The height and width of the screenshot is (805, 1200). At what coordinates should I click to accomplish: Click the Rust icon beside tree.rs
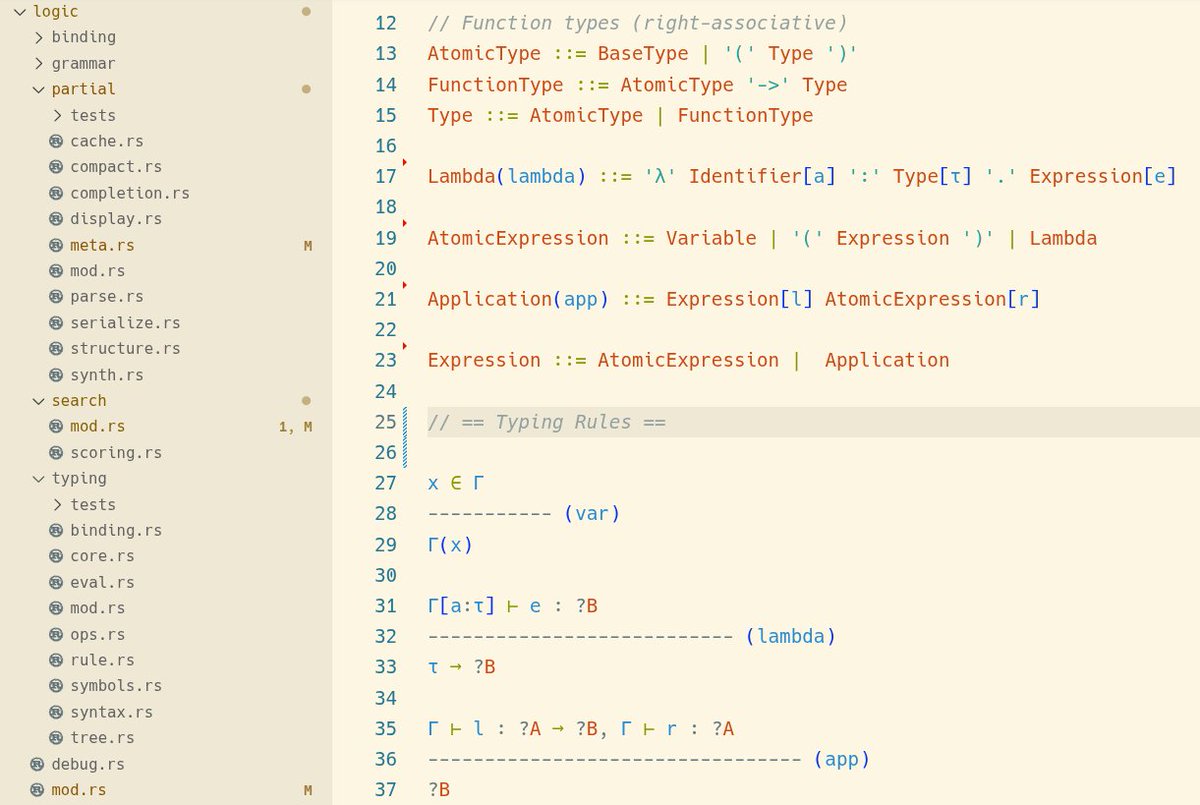pos(56,739)
